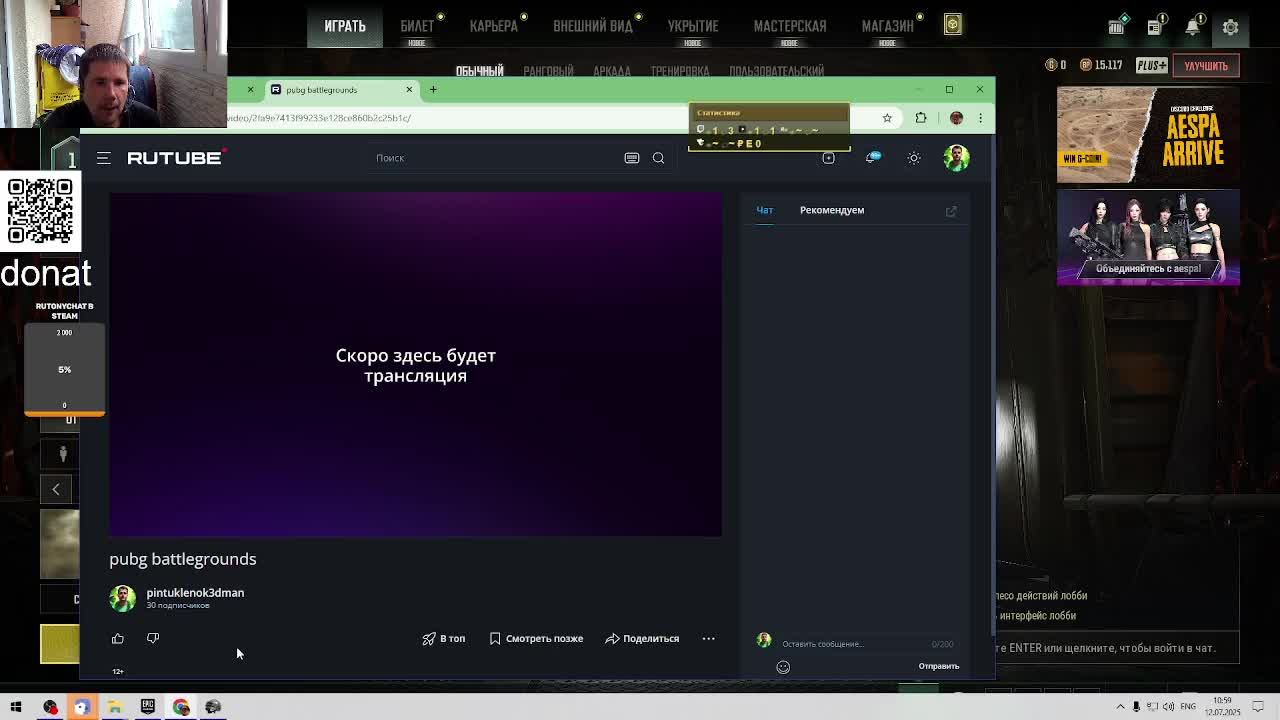The width and height of the screenshot is (1280, 720).
Task: Open Google Chrome from the taskbar
Action: pyautogui.click(x=181, y=707)
